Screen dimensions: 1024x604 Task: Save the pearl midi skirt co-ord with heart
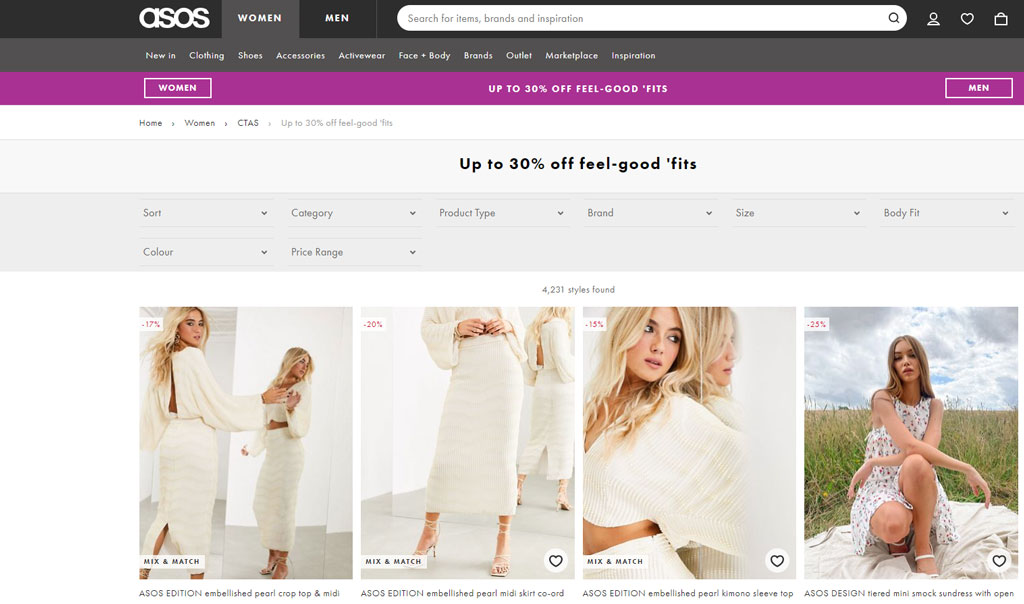click(556, 560)
